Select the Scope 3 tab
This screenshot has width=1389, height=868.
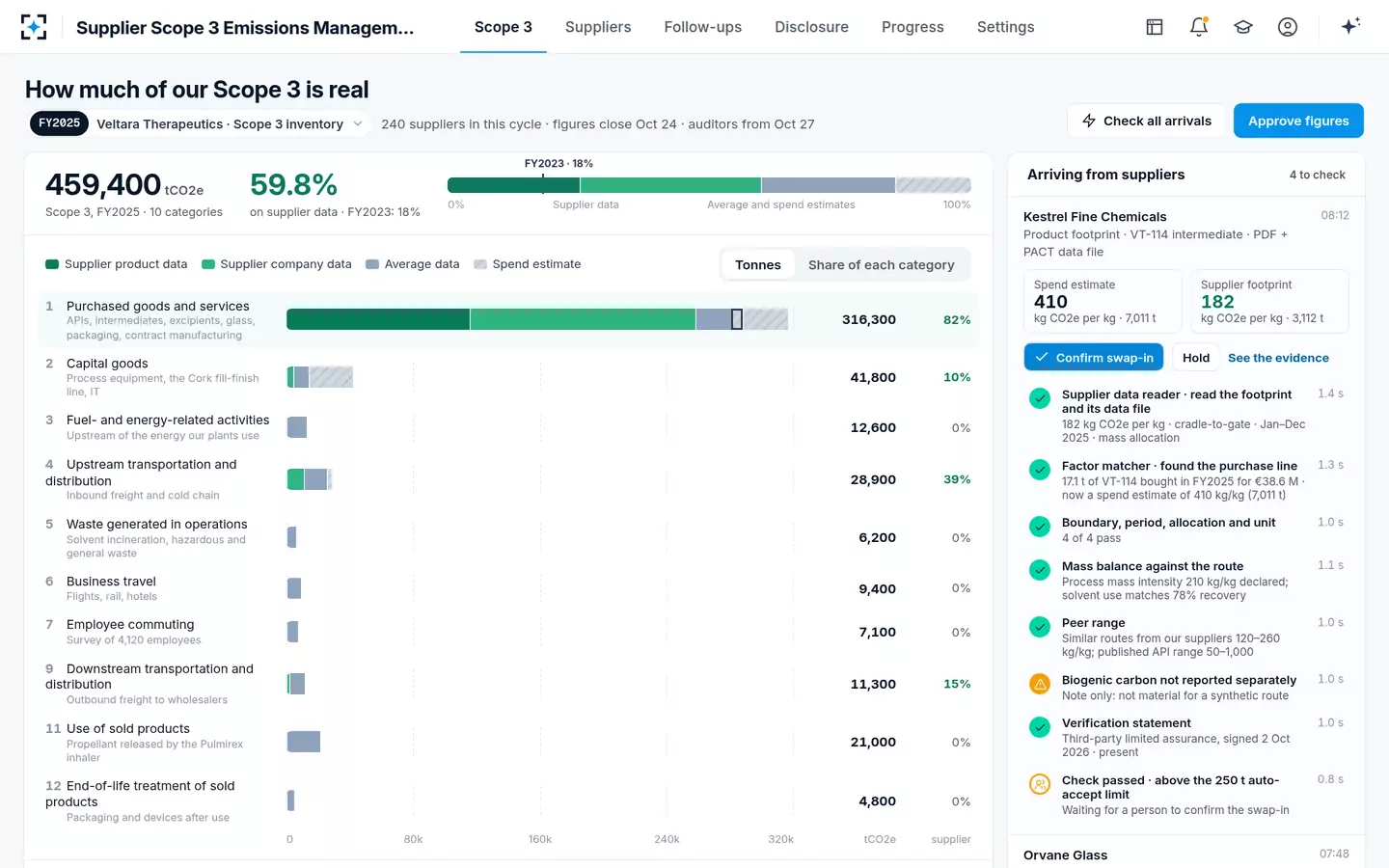pyautogui.click(x=504, y=27)
